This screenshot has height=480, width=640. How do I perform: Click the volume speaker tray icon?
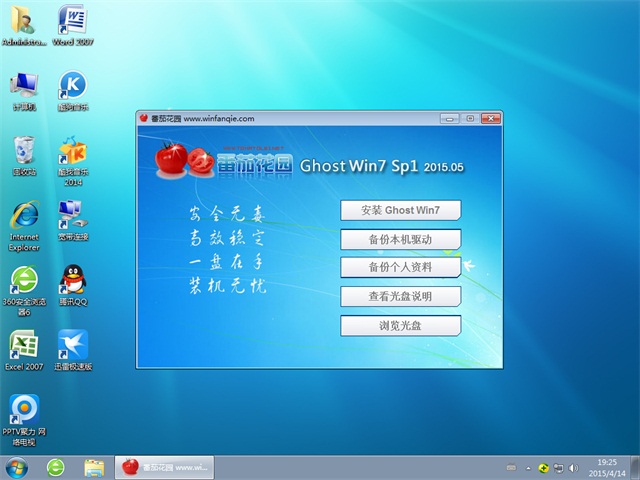pyautogui.click(x=575, y=467)
